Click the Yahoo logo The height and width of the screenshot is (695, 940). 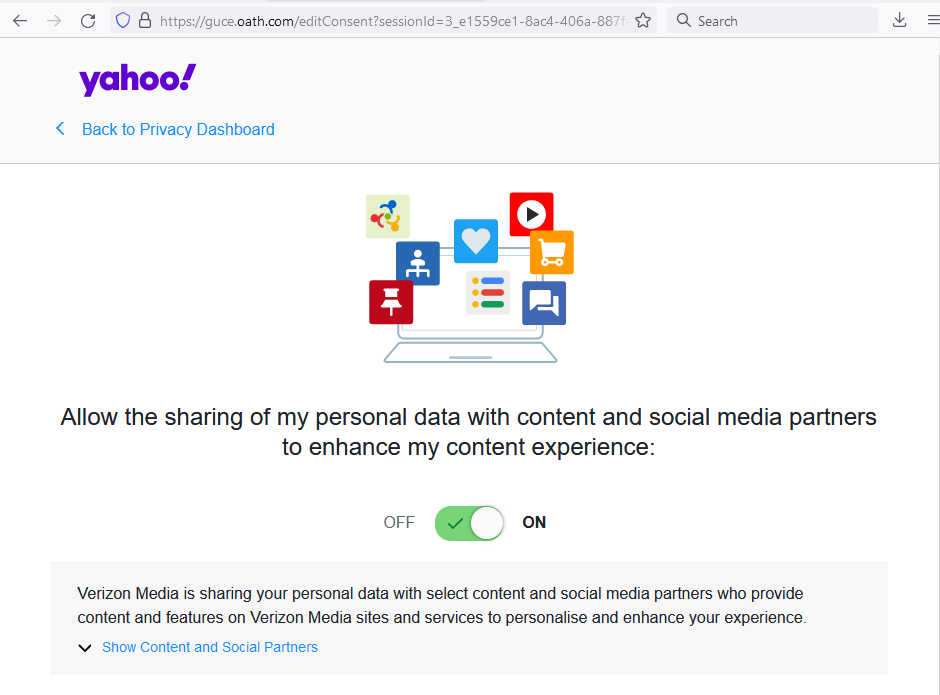(137, 78)
